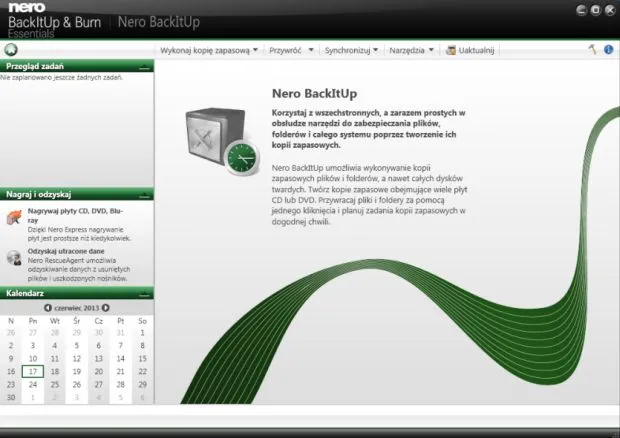Open the Wykonaj kopię zapasową dropdown
Viewport: 620px width, 438px height.
[209, 49]
